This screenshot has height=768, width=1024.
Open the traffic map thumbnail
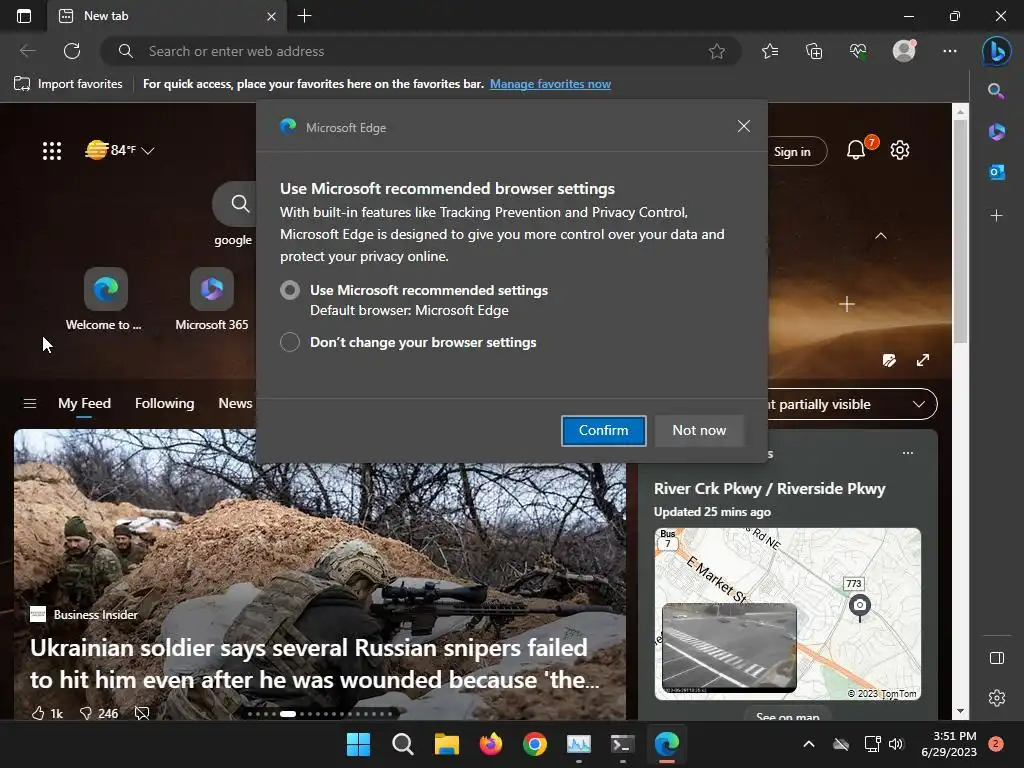788,614
